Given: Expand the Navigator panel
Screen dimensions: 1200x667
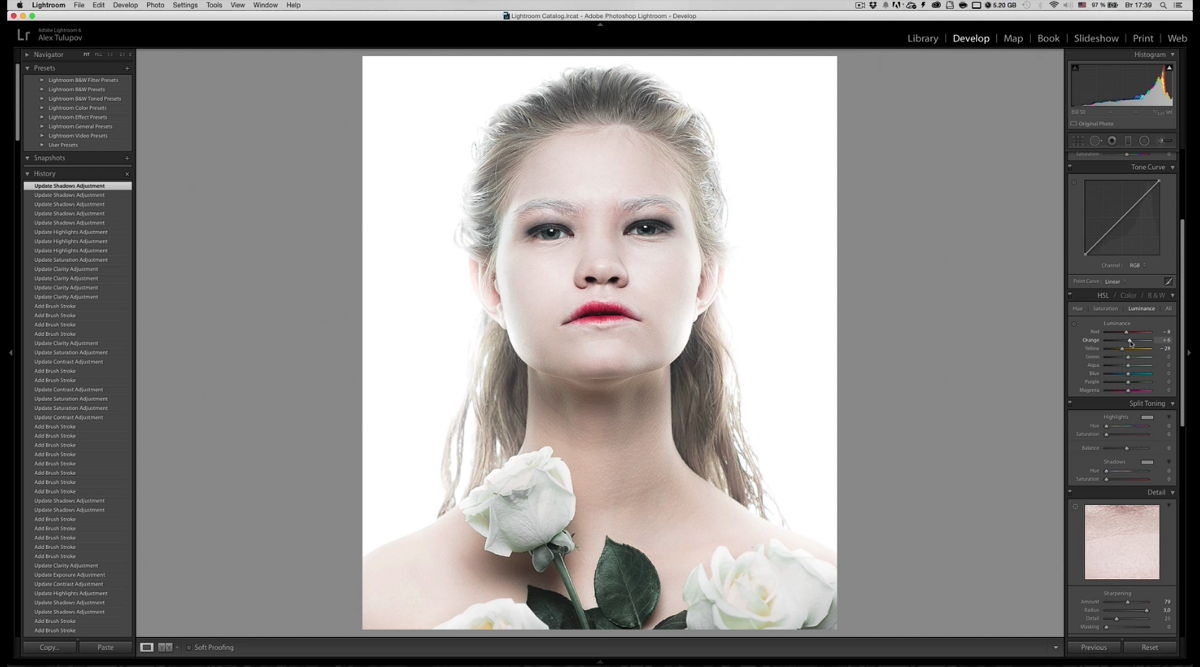Looking at the screenshot, I should click(x=27, y=54).
